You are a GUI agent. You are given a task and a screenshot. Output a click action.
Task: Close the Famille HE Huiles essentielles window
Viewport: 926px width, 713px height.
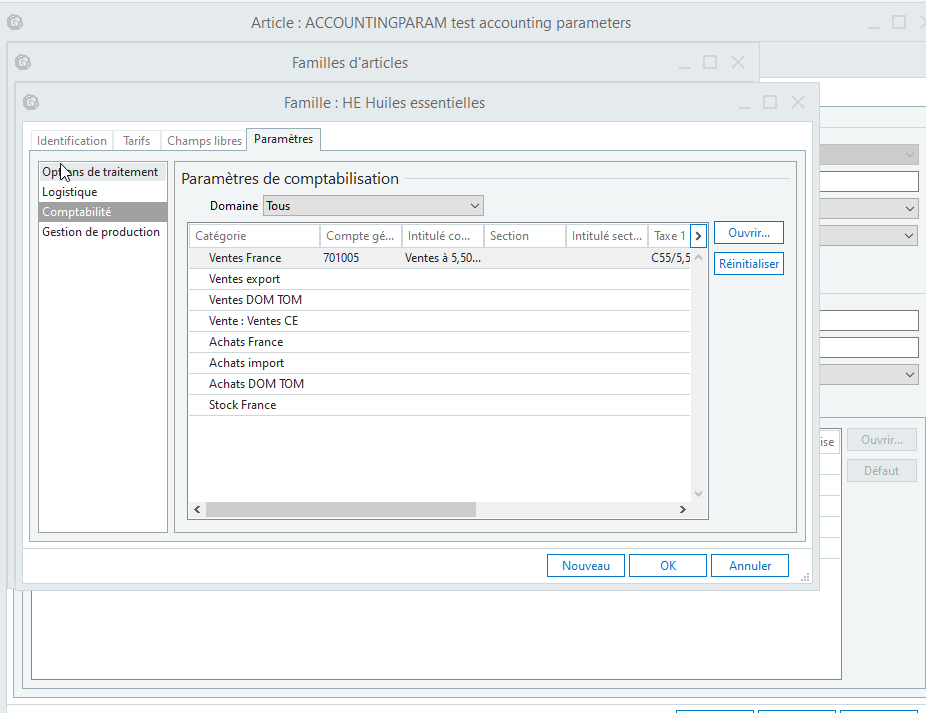(x=798, y=102)
